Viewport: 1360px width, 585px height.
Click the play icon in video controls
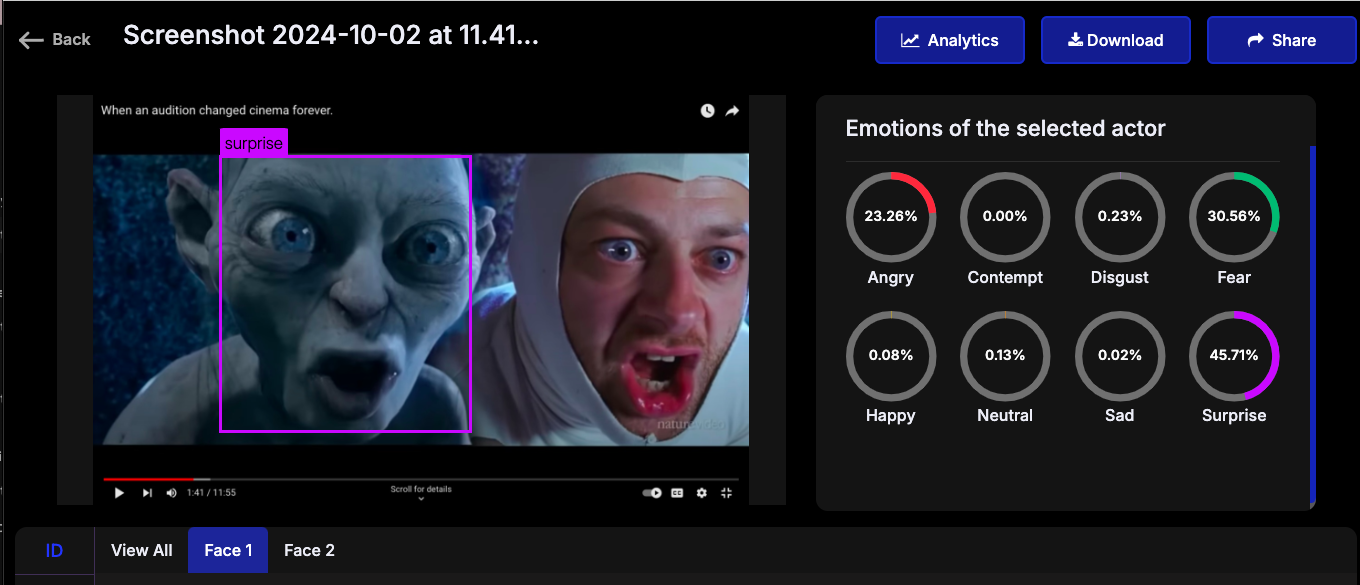(119, 492)
